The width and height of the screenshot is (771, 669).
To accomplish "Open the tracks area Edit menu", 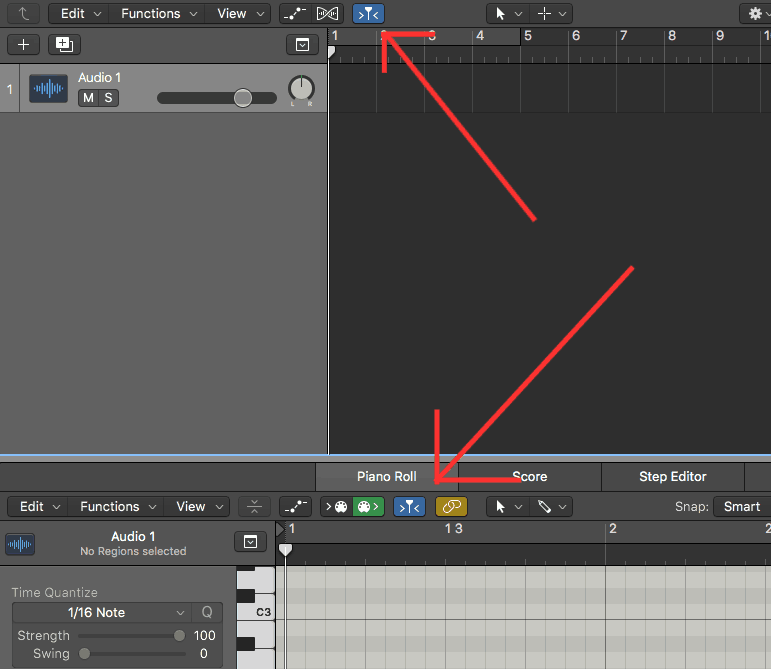I will 79,14.
